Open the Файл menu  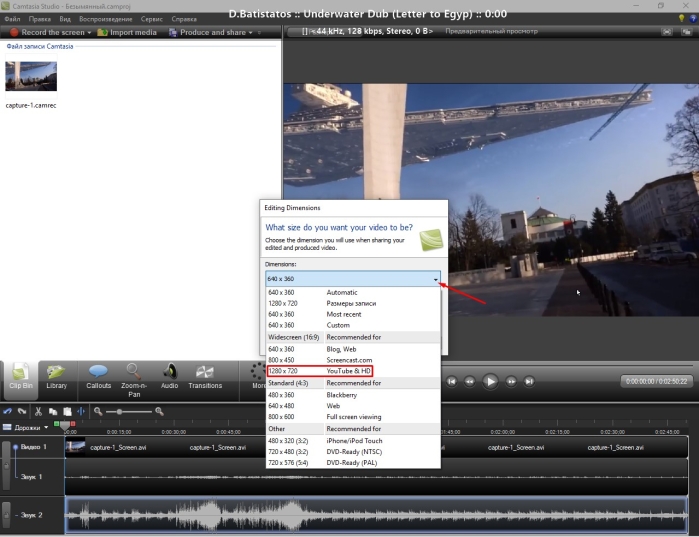coord(12,19)
